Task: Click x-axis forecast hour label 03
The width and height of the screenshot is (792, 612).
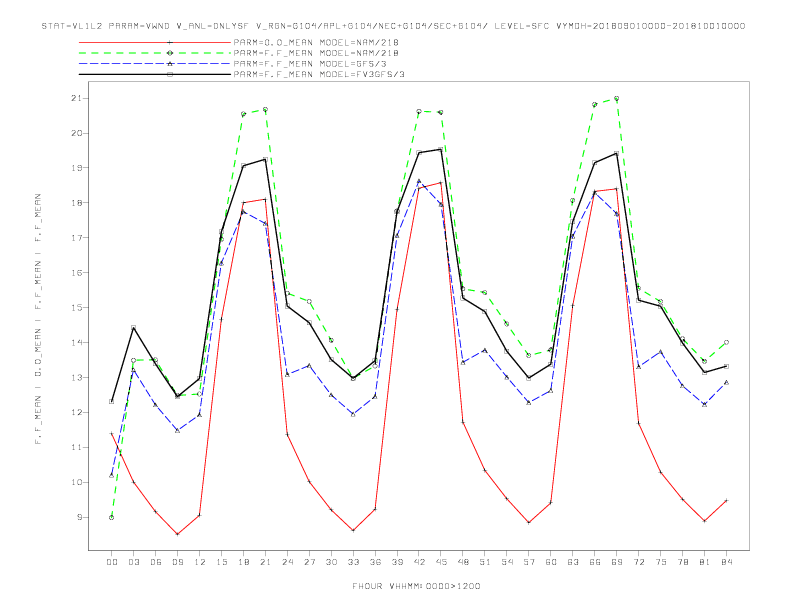Action: [x=133, y=562]
